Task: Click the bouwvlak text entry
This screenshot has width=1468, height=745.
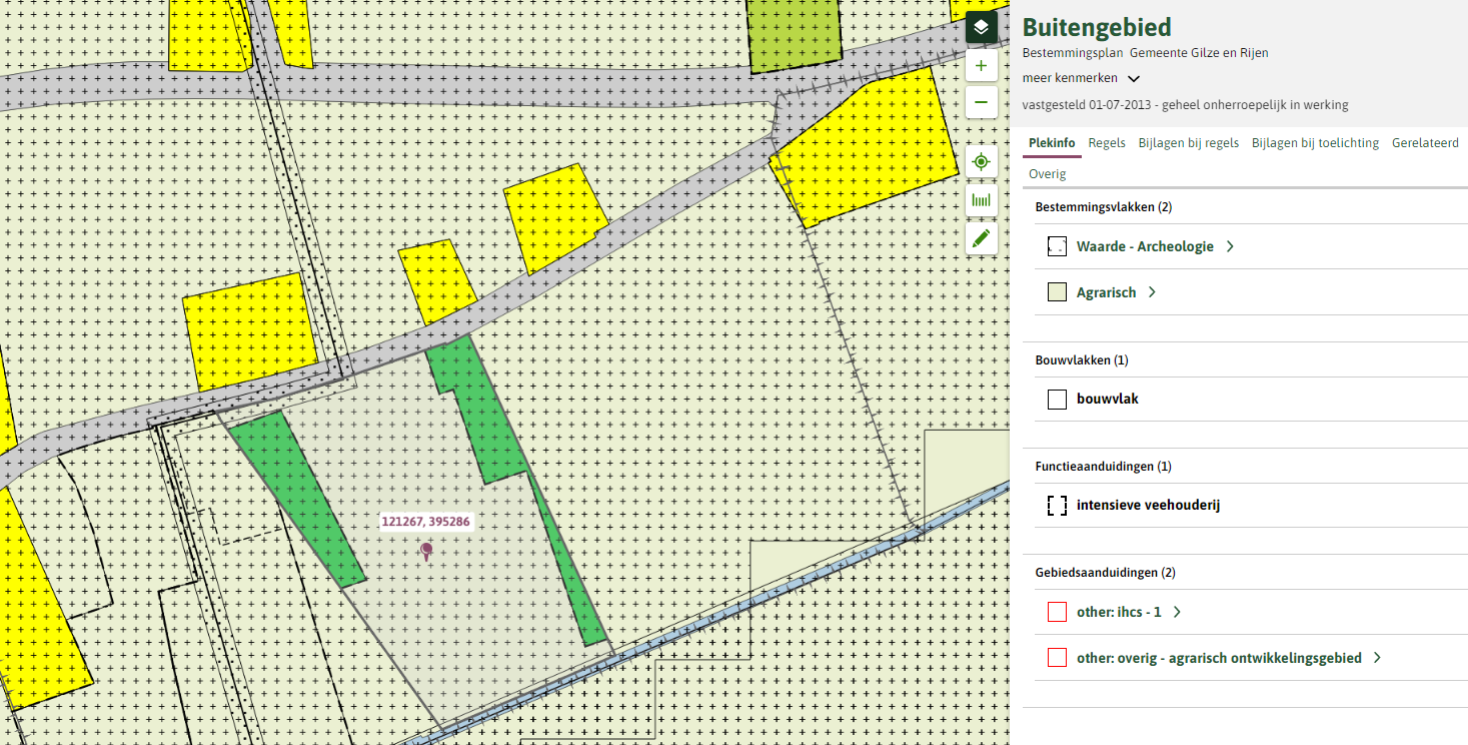Action: point(1107,399)
